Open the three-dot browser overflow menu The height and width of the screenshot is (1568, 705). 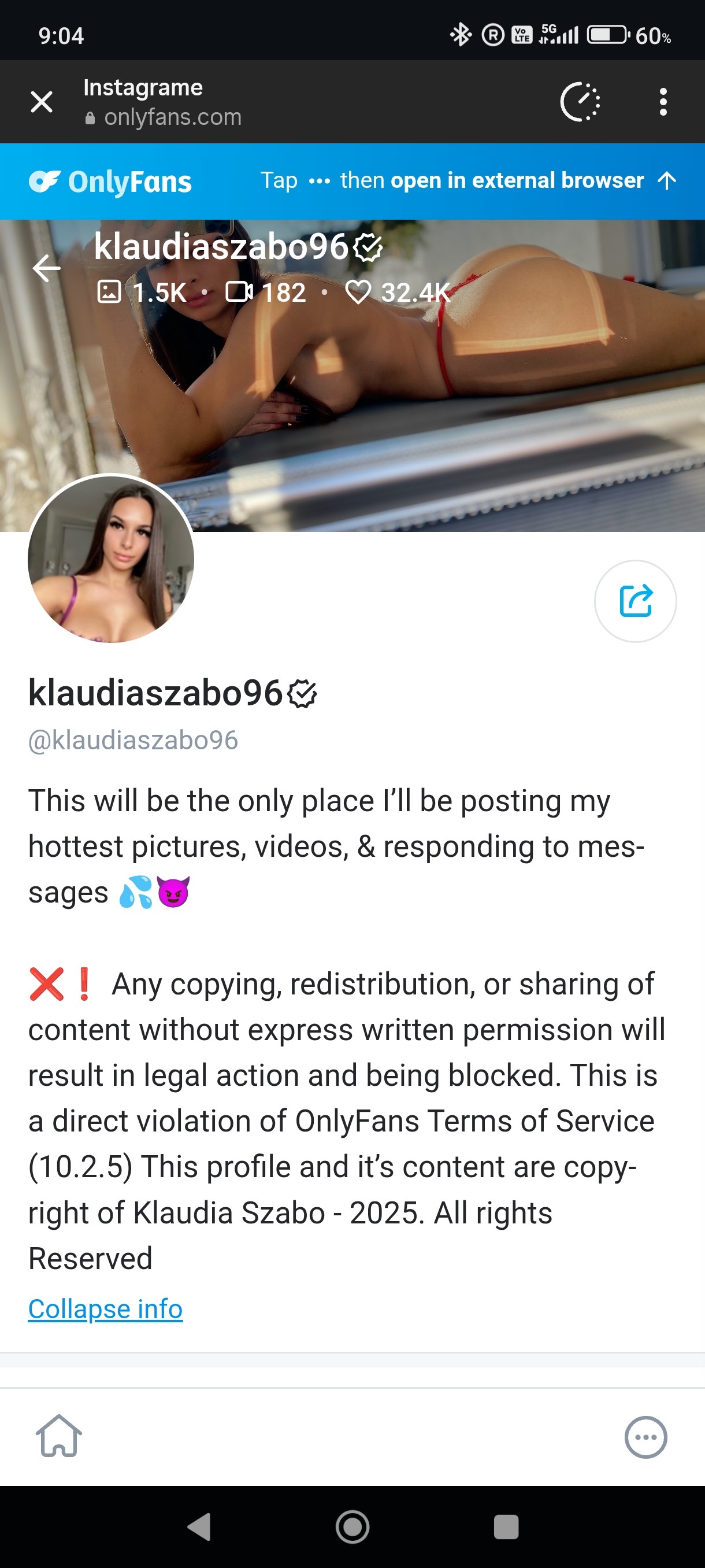click(663, 102)
